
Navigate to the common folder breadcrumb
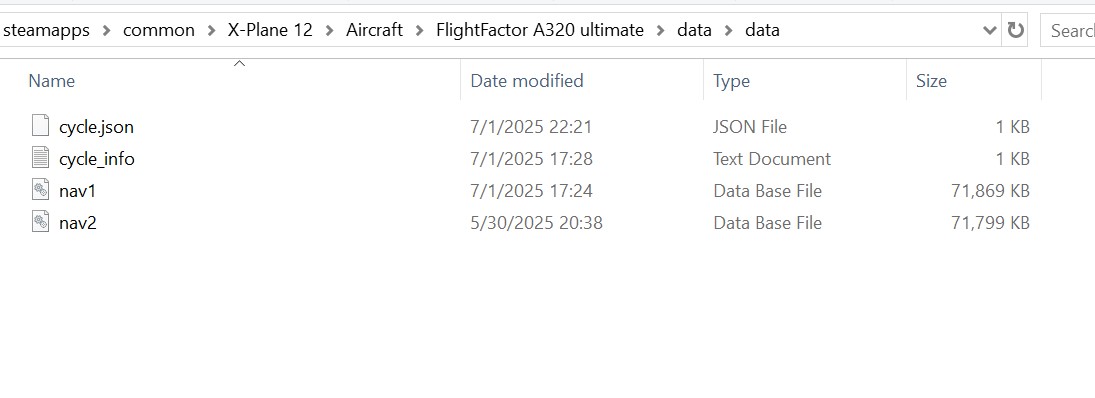click(x=159, y=30)
